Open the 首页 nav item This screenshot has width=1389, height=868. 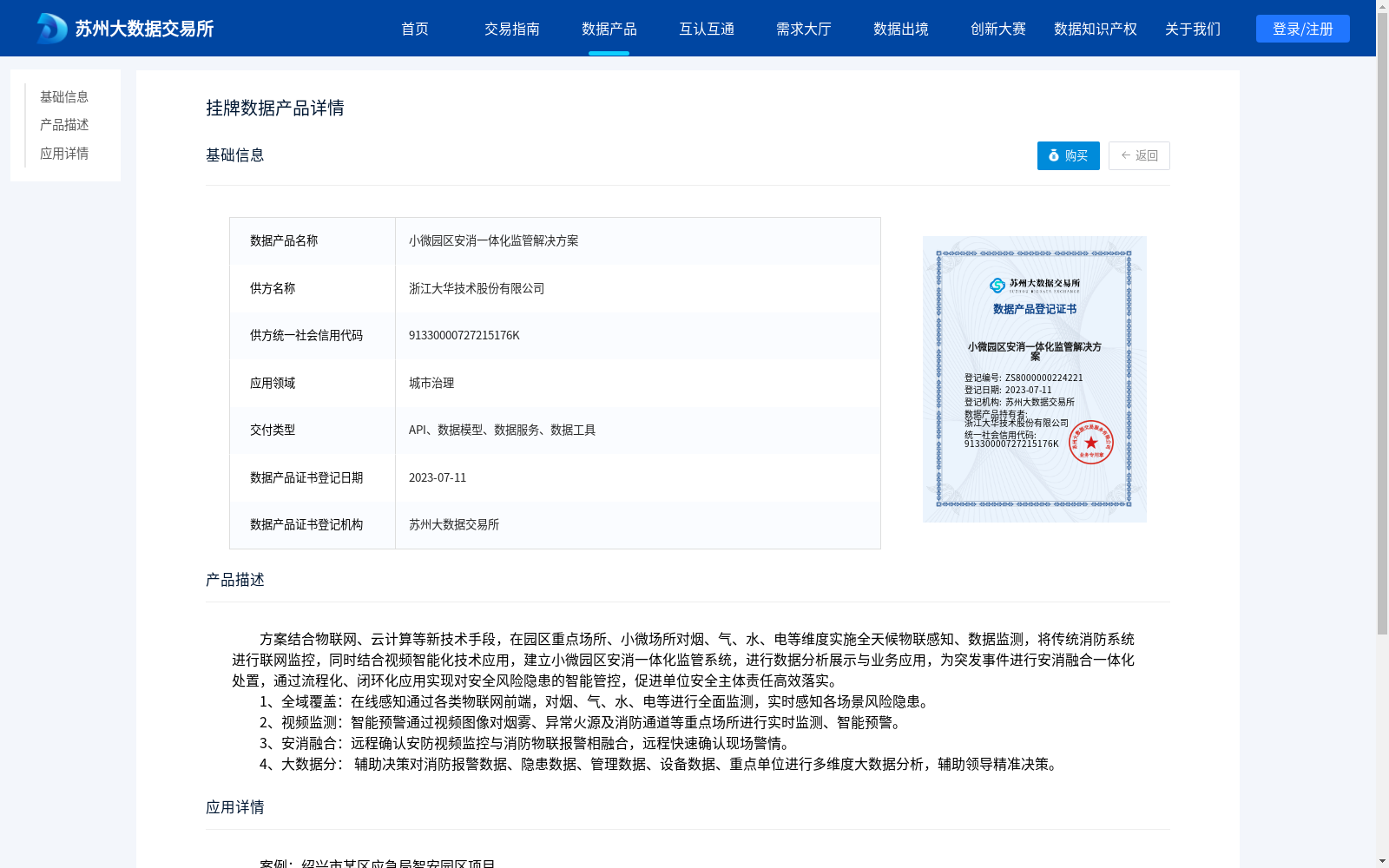(x=415, y=29)
